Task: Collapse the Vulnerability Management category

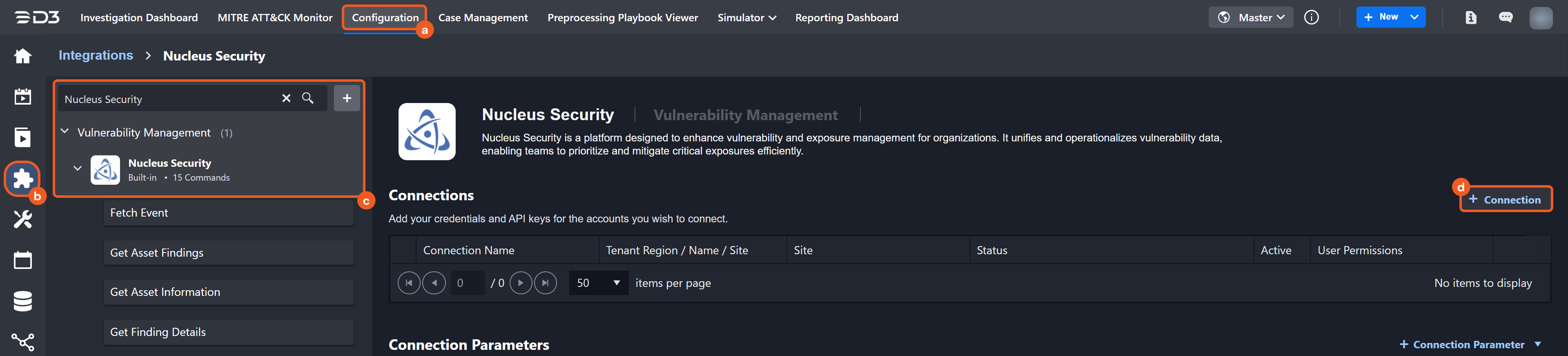Action: [65, 132]
